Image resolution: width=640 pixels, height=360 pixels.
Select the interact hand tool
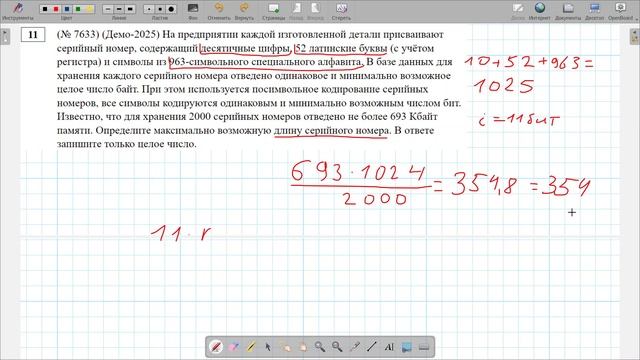click(285, 347)
